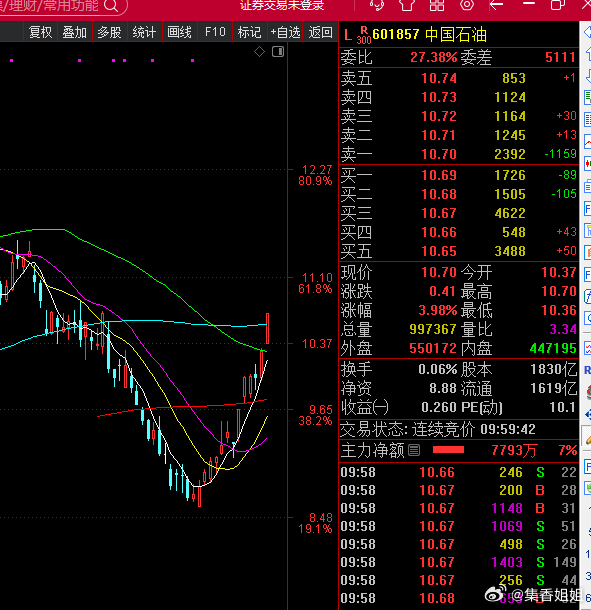Open the customer service headset icon
Image resolution: width=591 pixels, height=610 pixels.
[376, 5]
